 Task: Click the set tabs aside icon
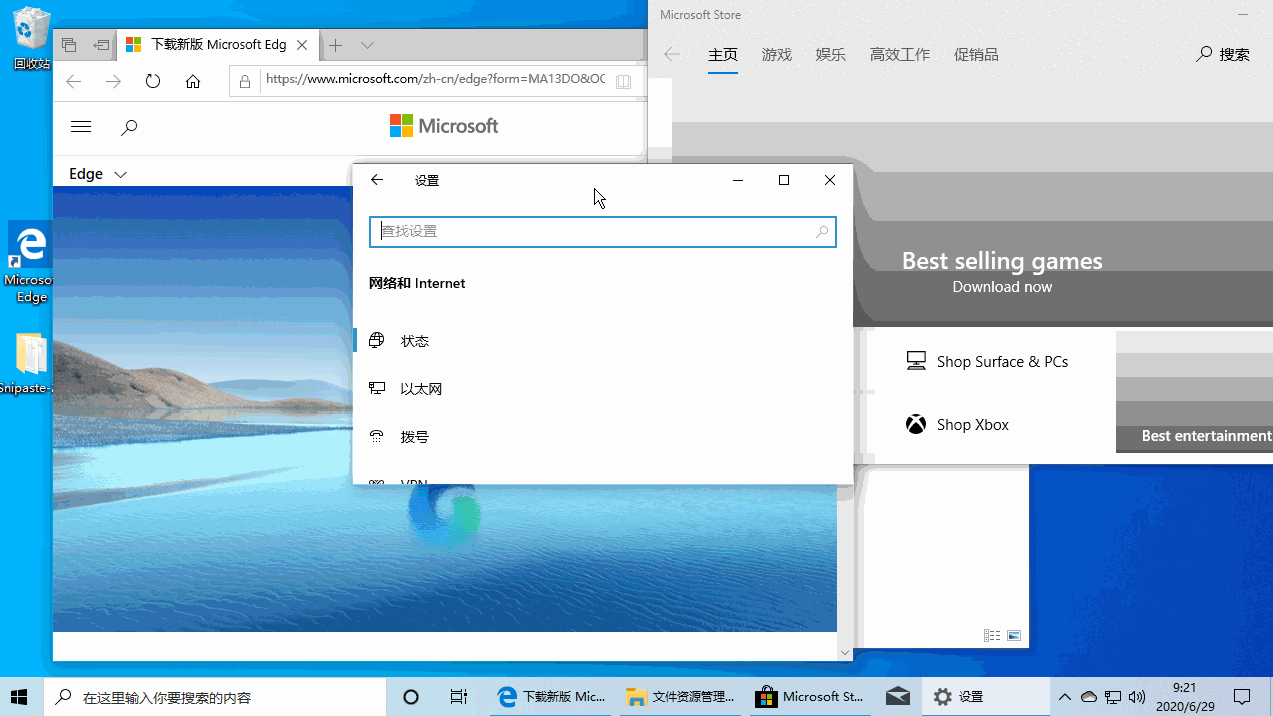pyautogui.click(x=101, y=45)
